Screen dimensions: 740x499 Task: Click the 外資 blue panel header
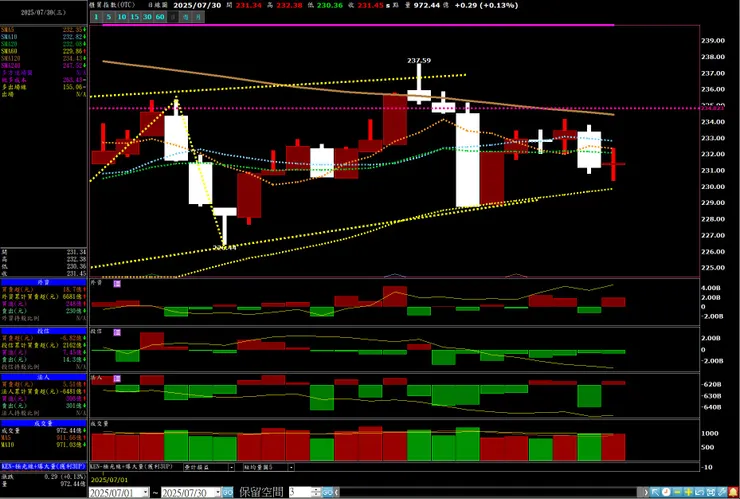pyautogui.click(x=43, y=282)
